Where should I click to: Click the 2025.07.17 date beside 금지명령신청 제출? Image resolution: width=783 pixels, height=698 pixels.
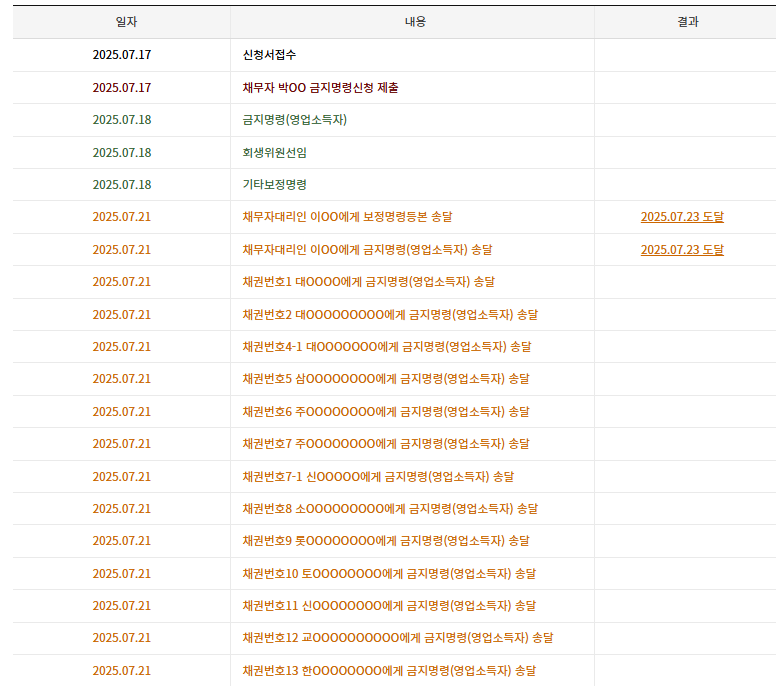tap(122, 87)
